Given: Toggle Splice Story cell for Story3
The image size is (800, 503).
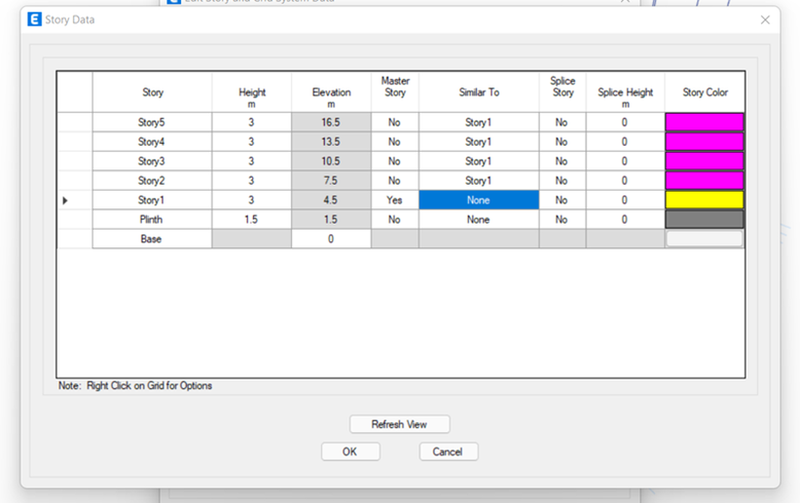Looking at the screenshot, I should click(562, 161).
